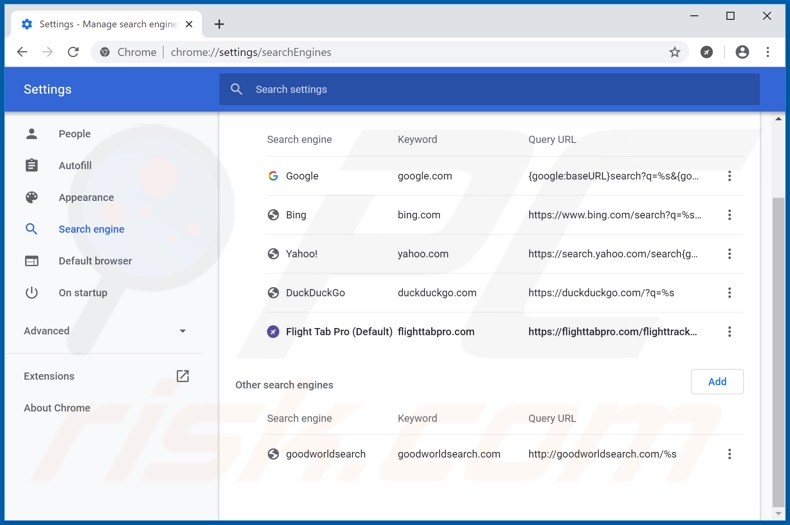
Task: Open the Extensions link in sidebar
Action: tap(49, 376)
